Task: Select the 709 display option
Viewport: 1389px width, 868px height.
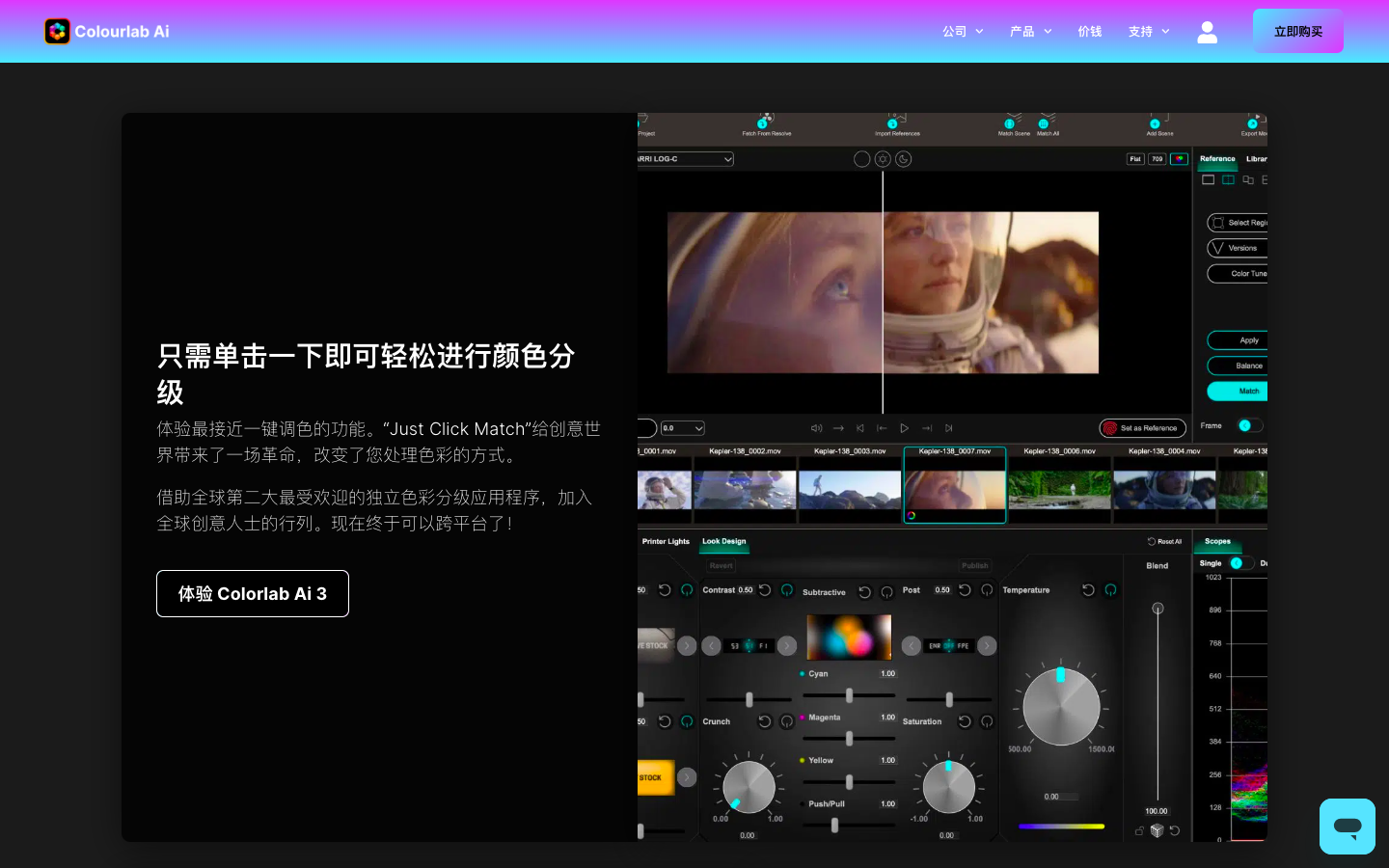Action: (1157, 159)
